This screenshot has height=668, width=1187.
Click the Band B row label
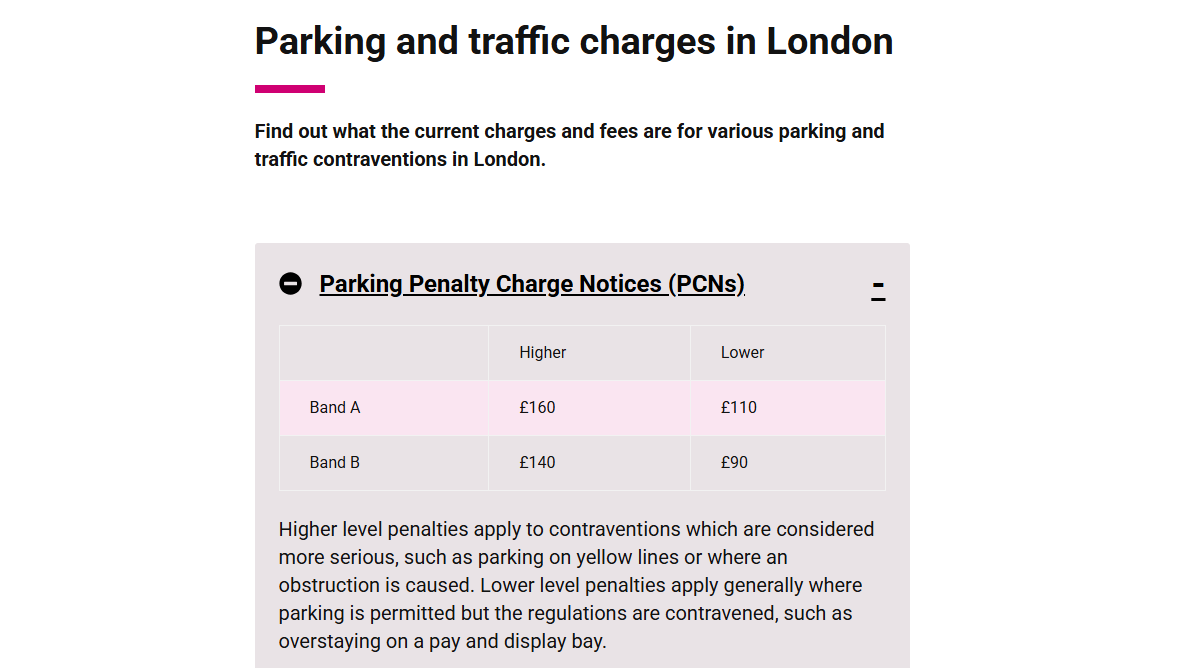[x=335, y=462]
